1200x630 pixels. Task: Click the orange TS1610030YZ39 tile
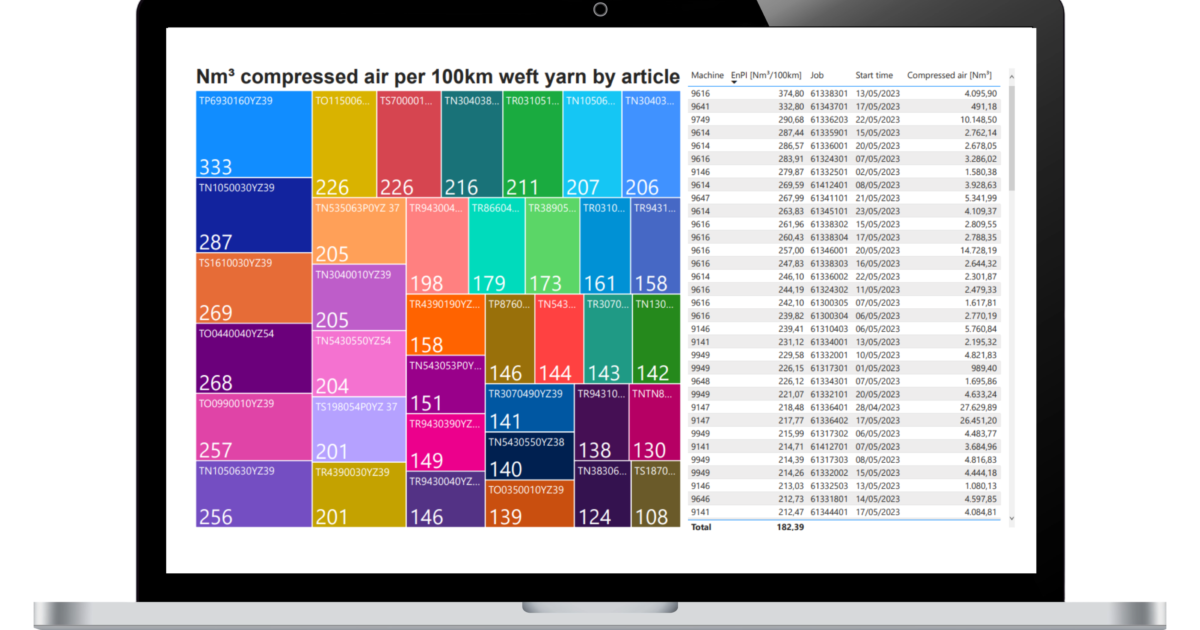tap(253, 288)
